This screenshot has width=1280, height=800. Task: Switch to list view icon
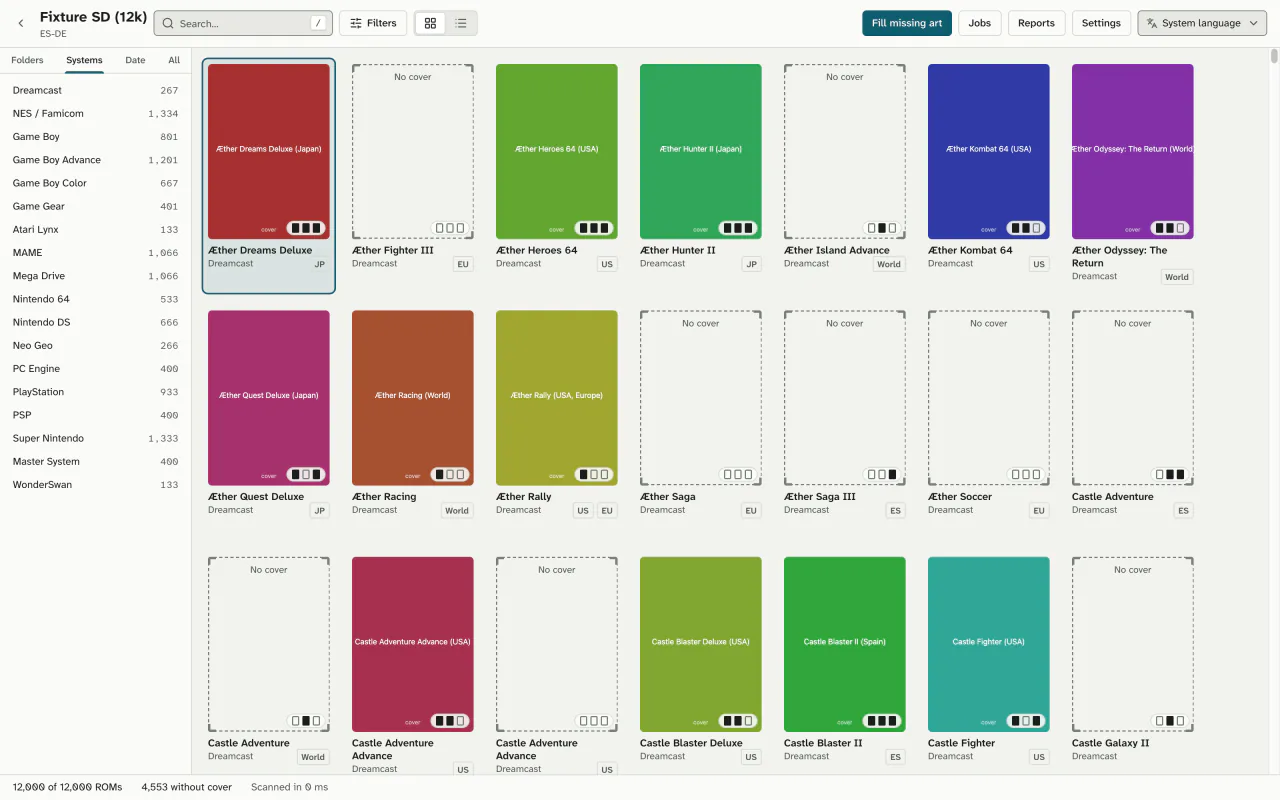click(x=461, y=23)
